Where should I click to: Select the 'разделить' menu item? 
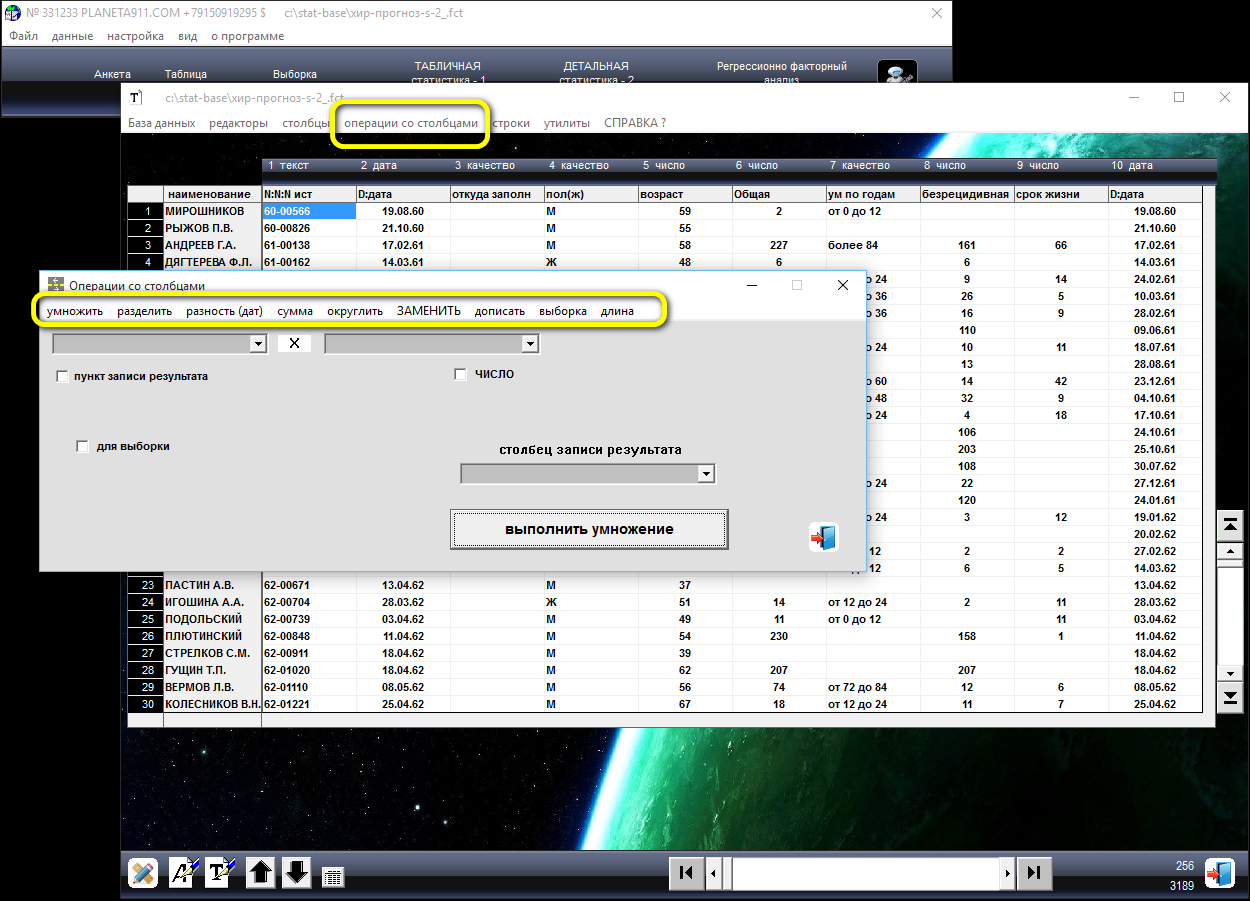pos(144,311)
